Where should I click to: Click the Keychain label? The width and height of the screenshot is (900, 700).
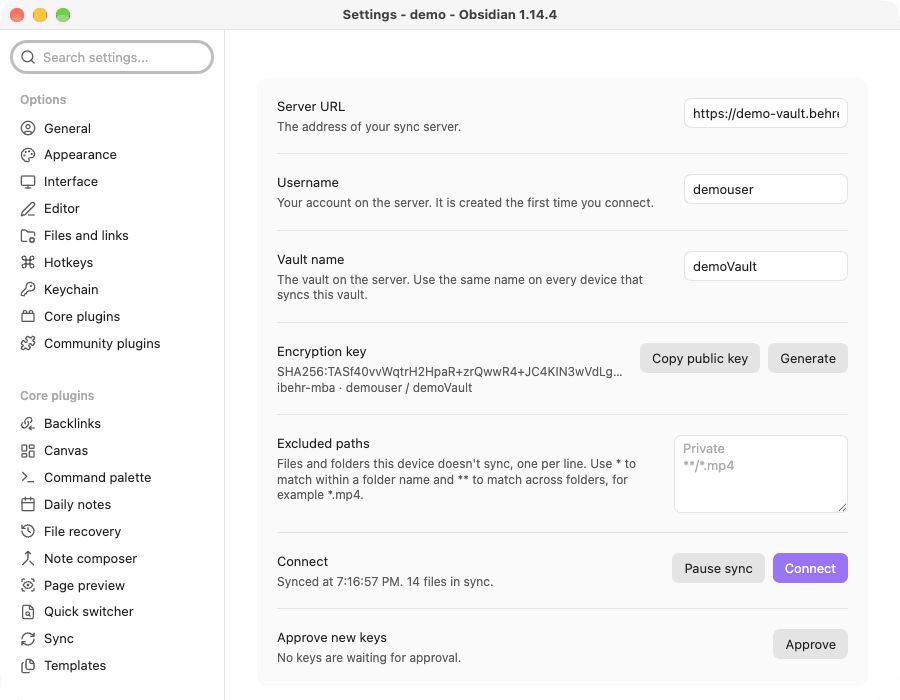click(71, 290)
